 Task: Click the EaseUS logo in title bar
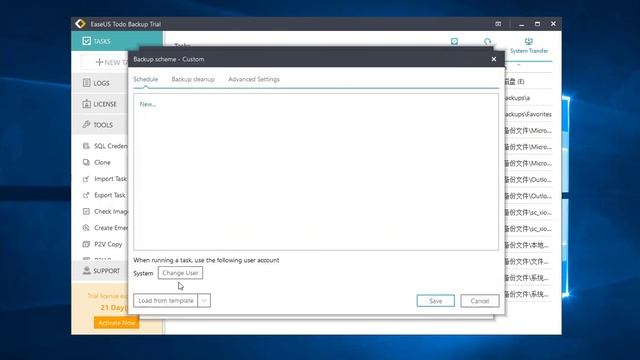pyautogui.click(x=80, y=24)
